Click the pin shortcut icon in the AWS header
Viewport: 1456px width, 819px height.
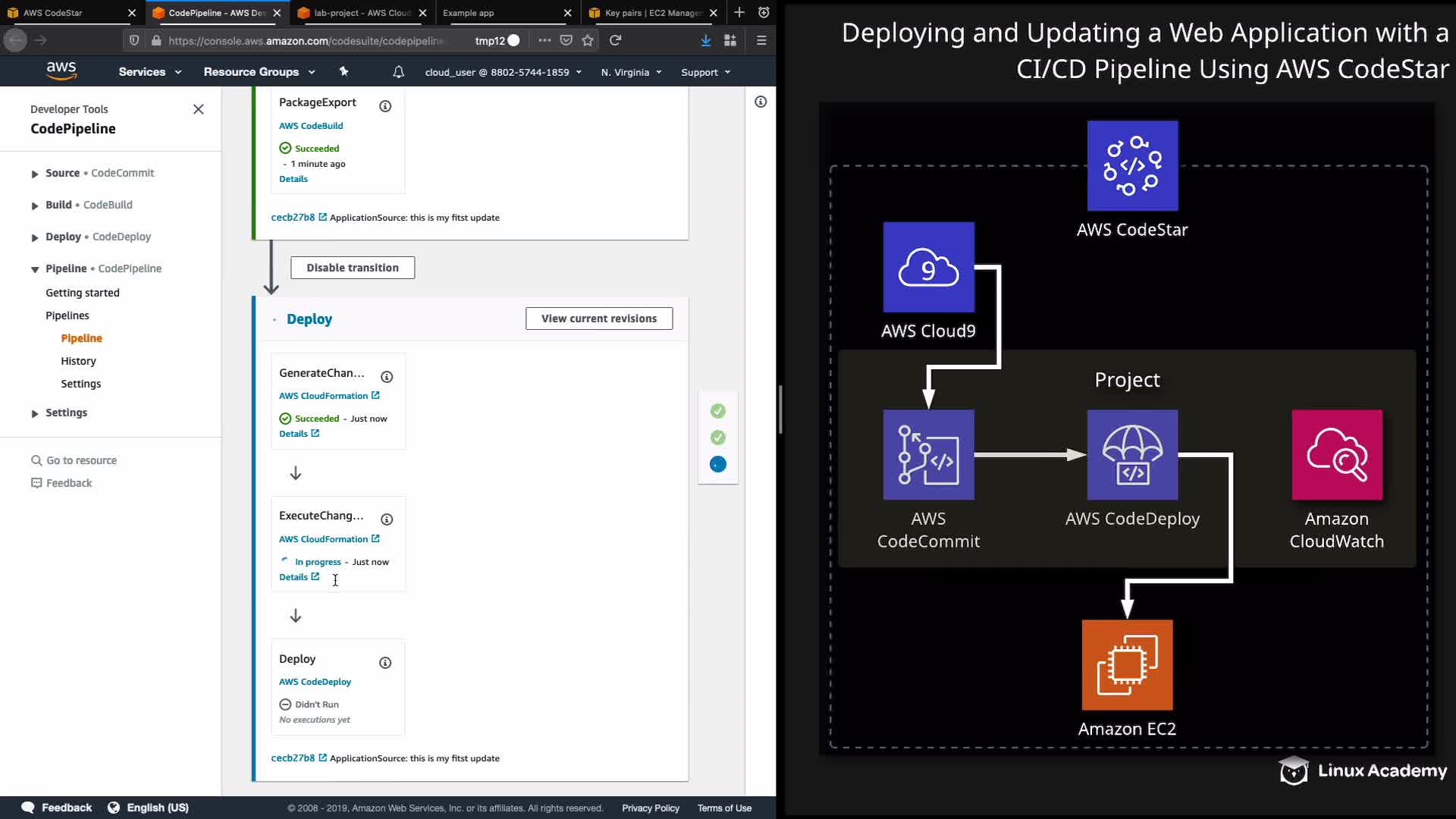pyautogui.click(x=344, y=71)
